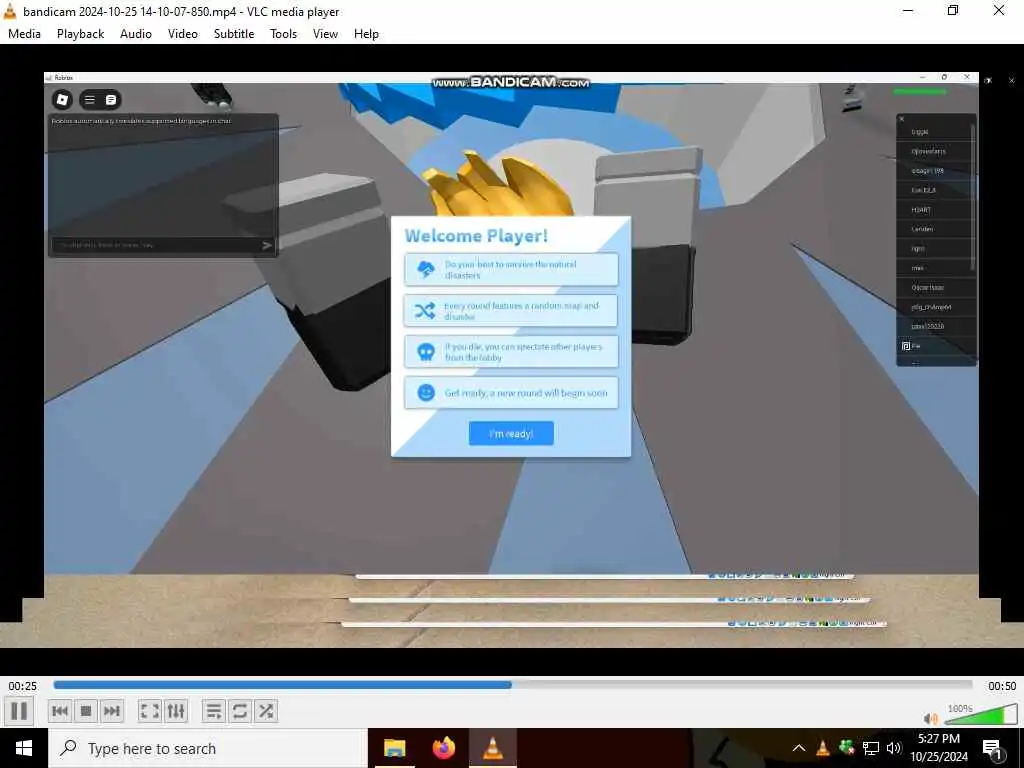Seek in the video timeline bar
The image size is (1024, 768).
[x=513, y=685]
